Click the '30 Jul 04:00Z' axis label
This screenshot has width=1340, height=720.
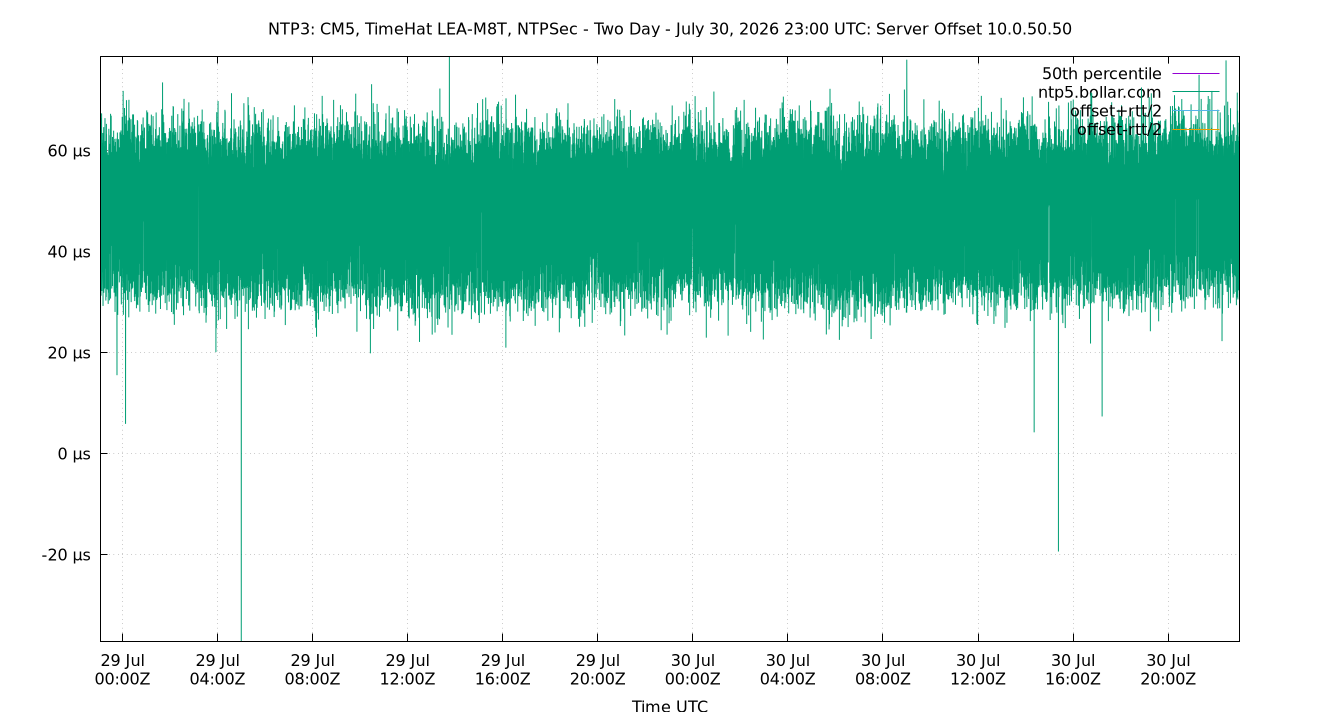click(787, 669)
